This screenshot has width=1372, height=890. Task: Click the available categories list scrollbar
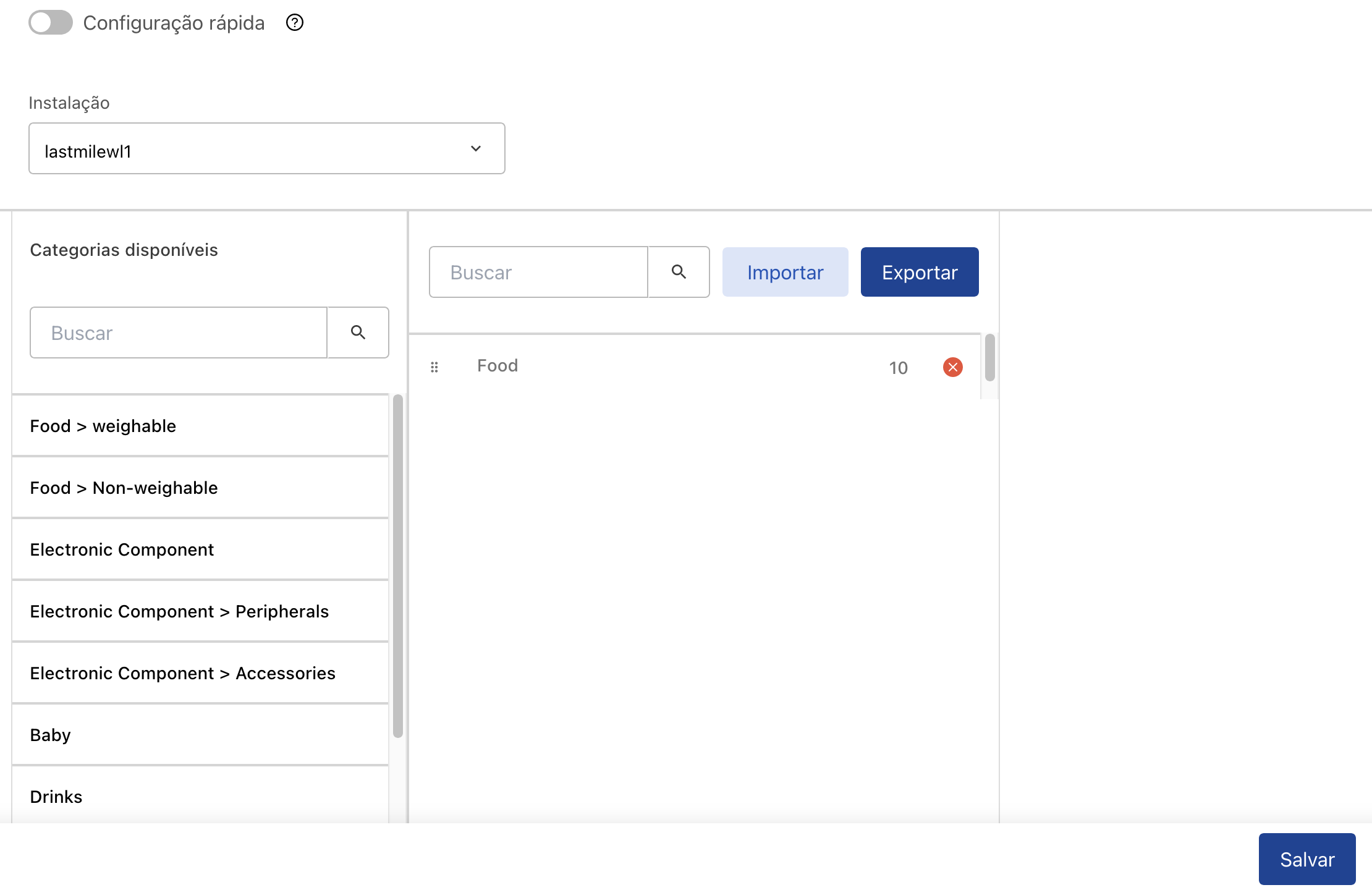tap(398, 566)
